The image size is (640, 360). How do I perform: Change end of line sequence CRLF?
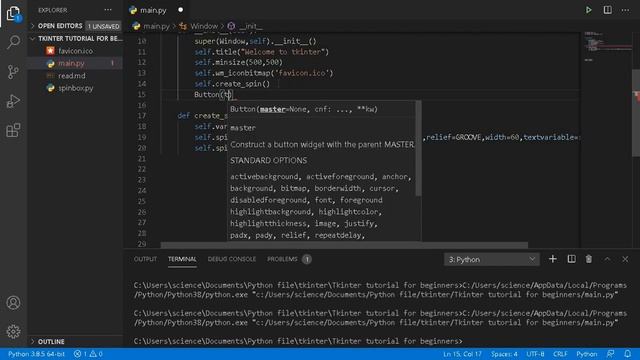point(560,354)
